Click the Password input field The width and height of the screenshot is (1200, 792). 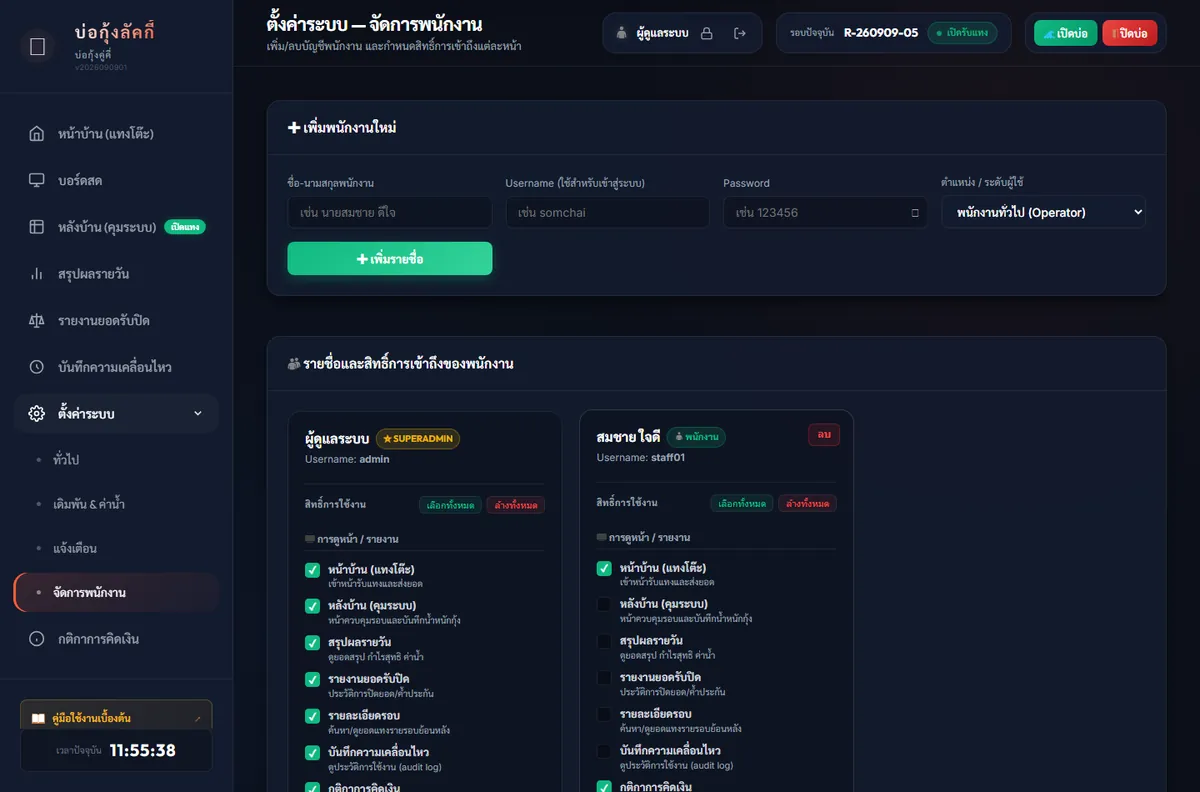826,212
